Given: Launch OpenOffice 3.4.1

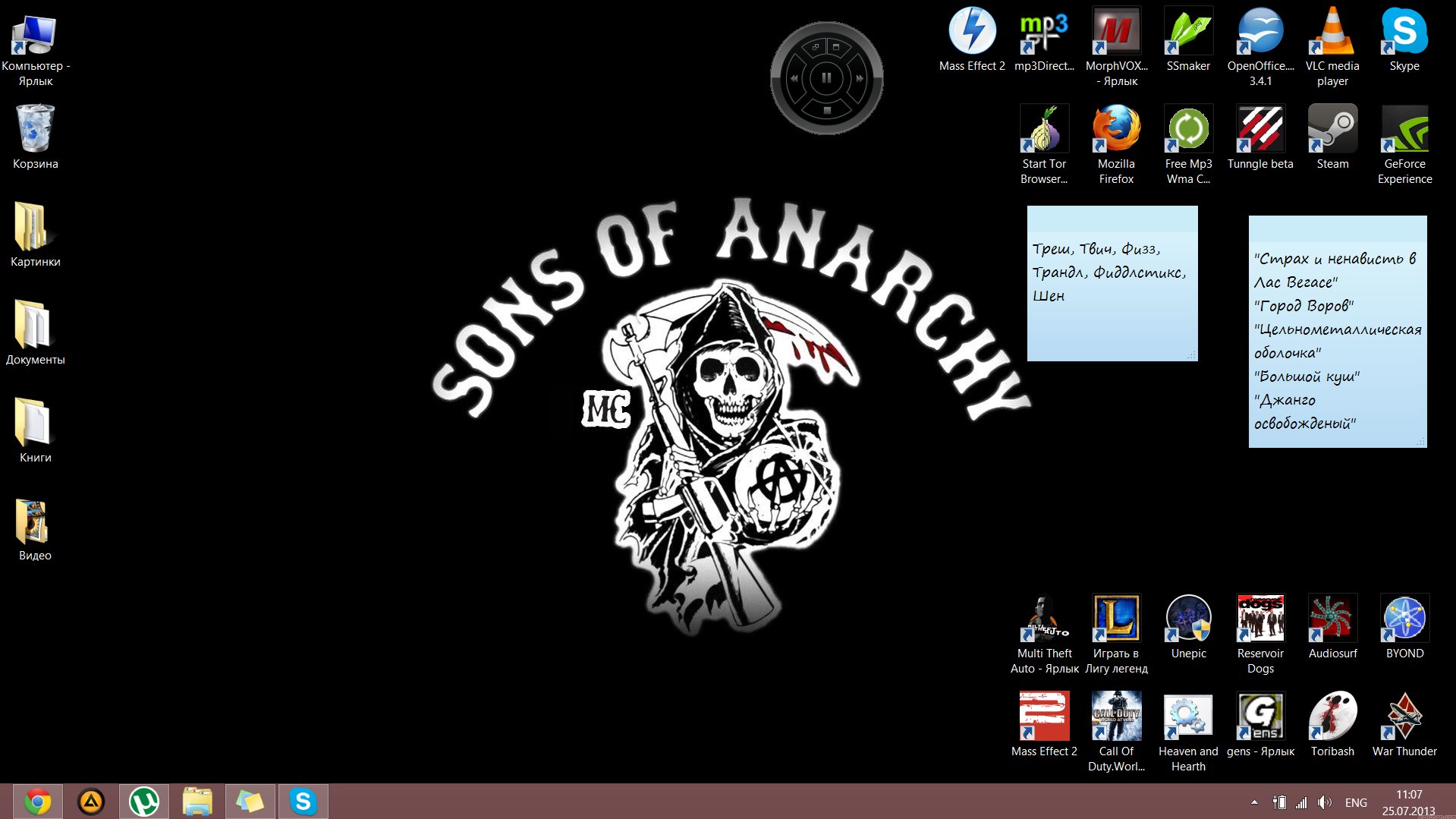Looking at the screenshot, I should click(1260, 31).
